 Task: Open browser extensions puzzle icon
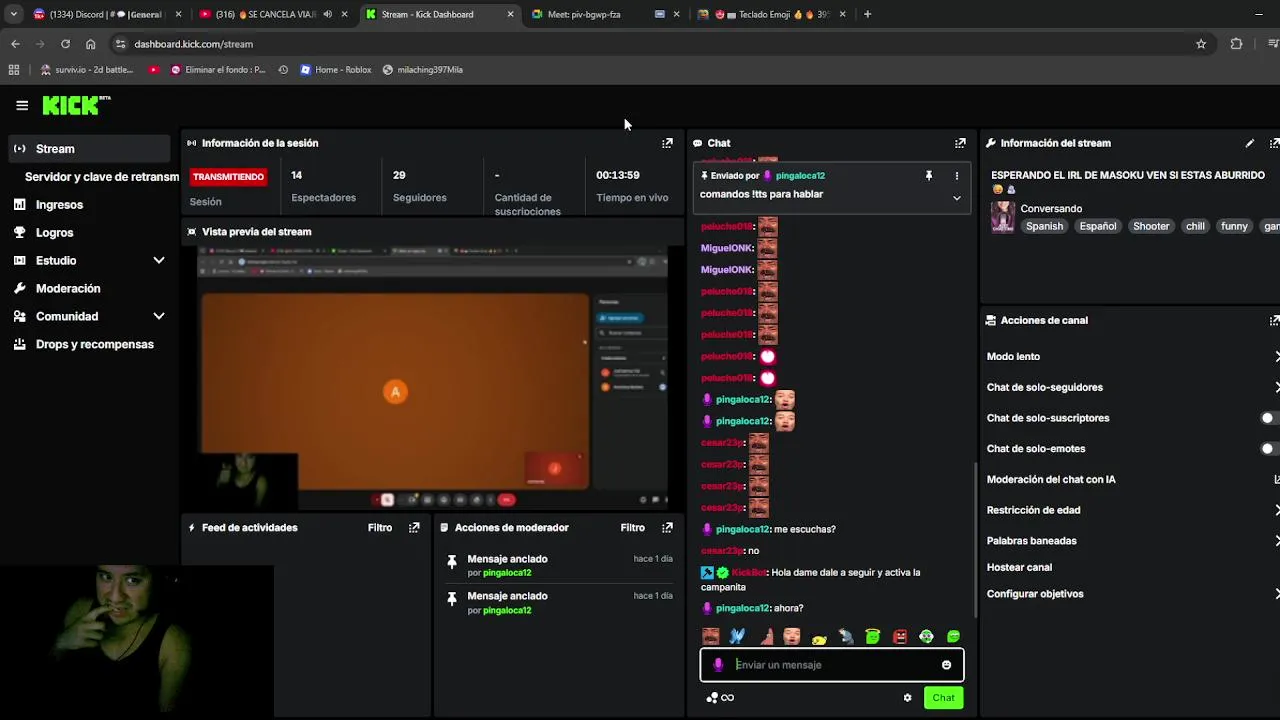(x=1236, y=44)
